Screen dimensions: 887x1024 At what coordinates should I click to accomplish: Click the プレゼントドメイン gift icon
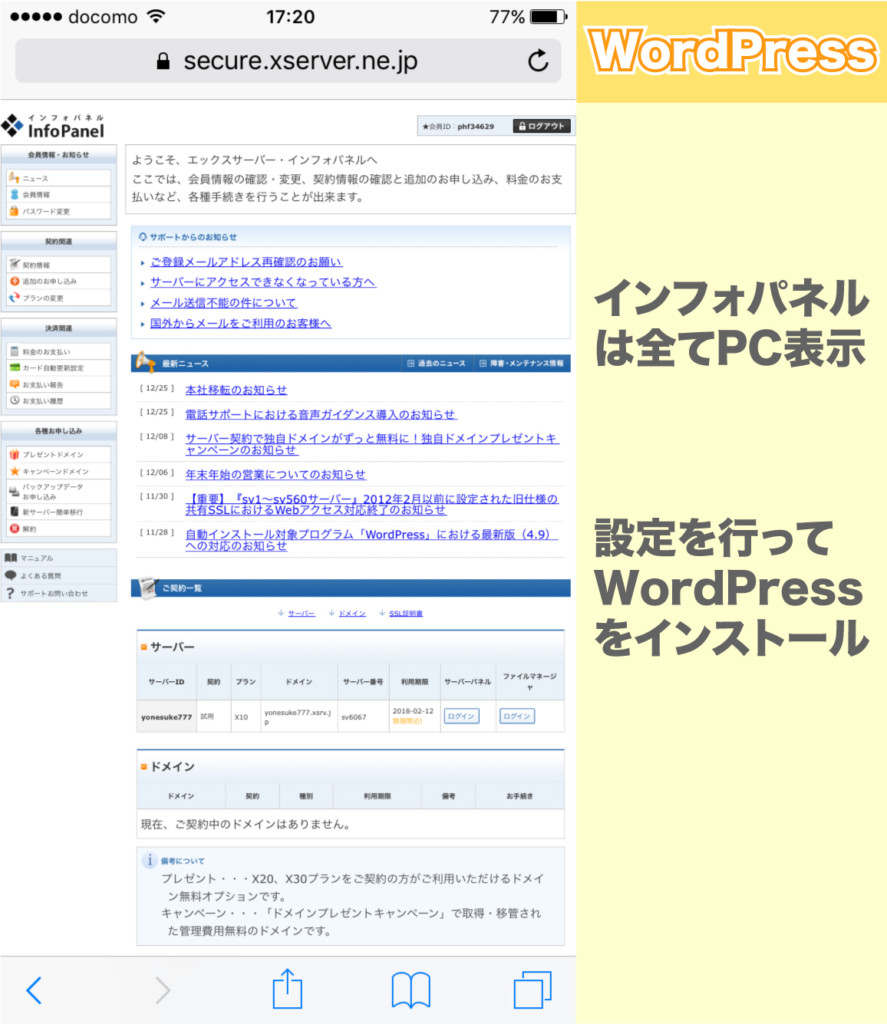[14, 454]
